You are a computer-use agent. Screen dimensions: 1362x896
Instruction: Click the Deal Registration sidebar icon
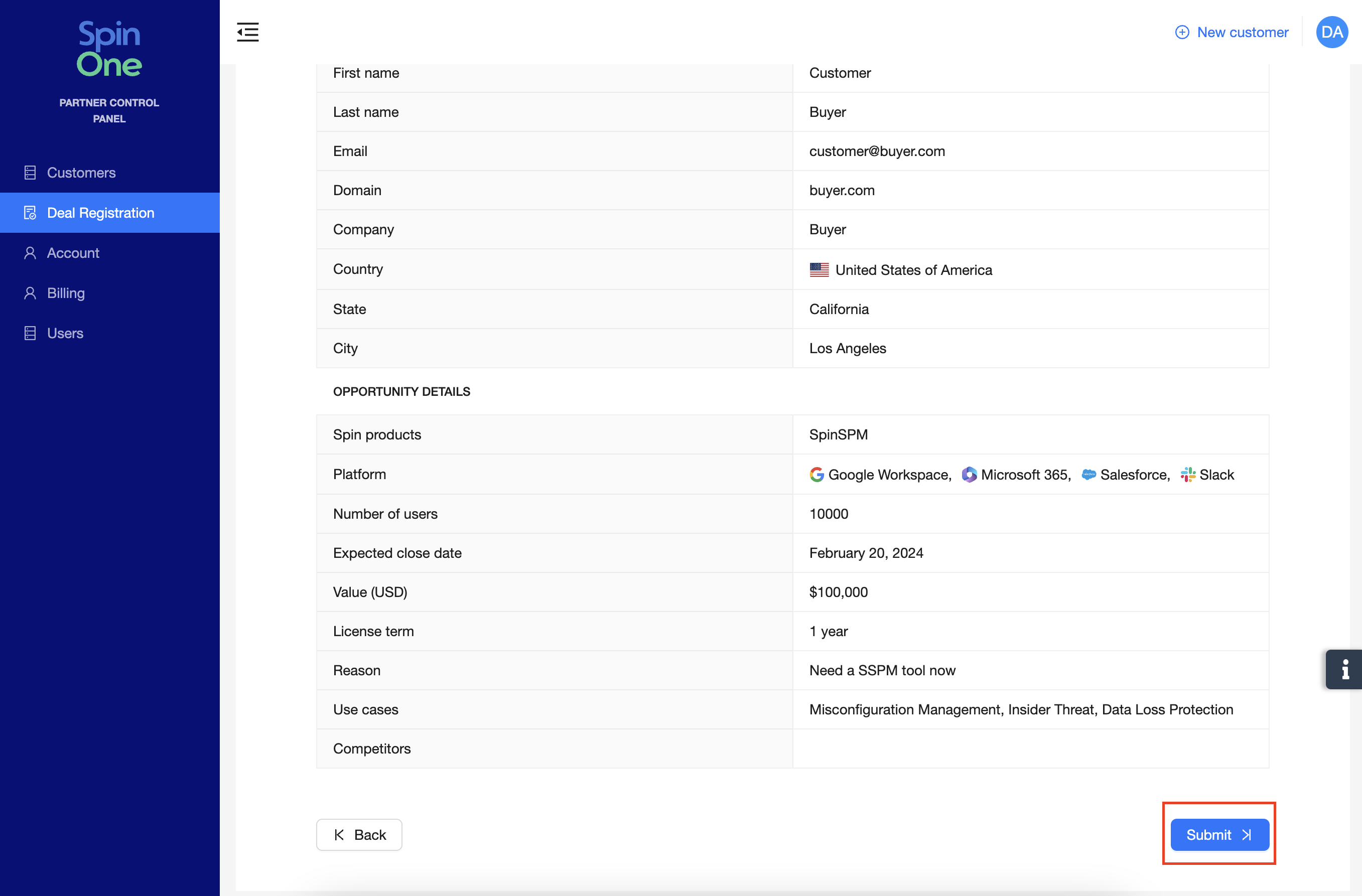tap(30, 213)
